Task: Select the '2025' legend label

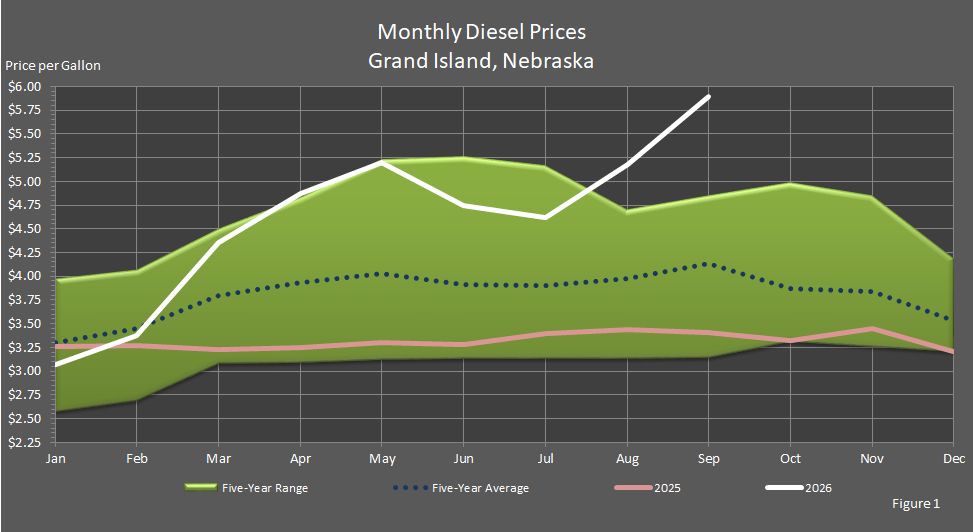Action: coord(667,488)
